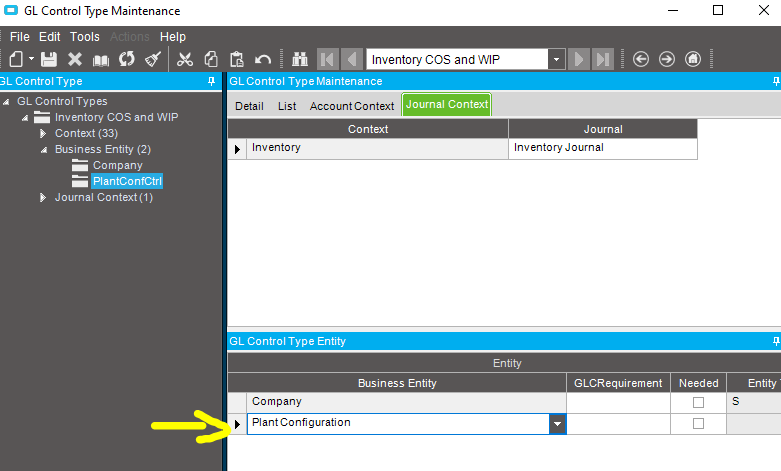Screen dimensions: 781x471
Task: Toggle Needed checkbox for Company row
Action: pyautogui.click(x=698, y=402)
